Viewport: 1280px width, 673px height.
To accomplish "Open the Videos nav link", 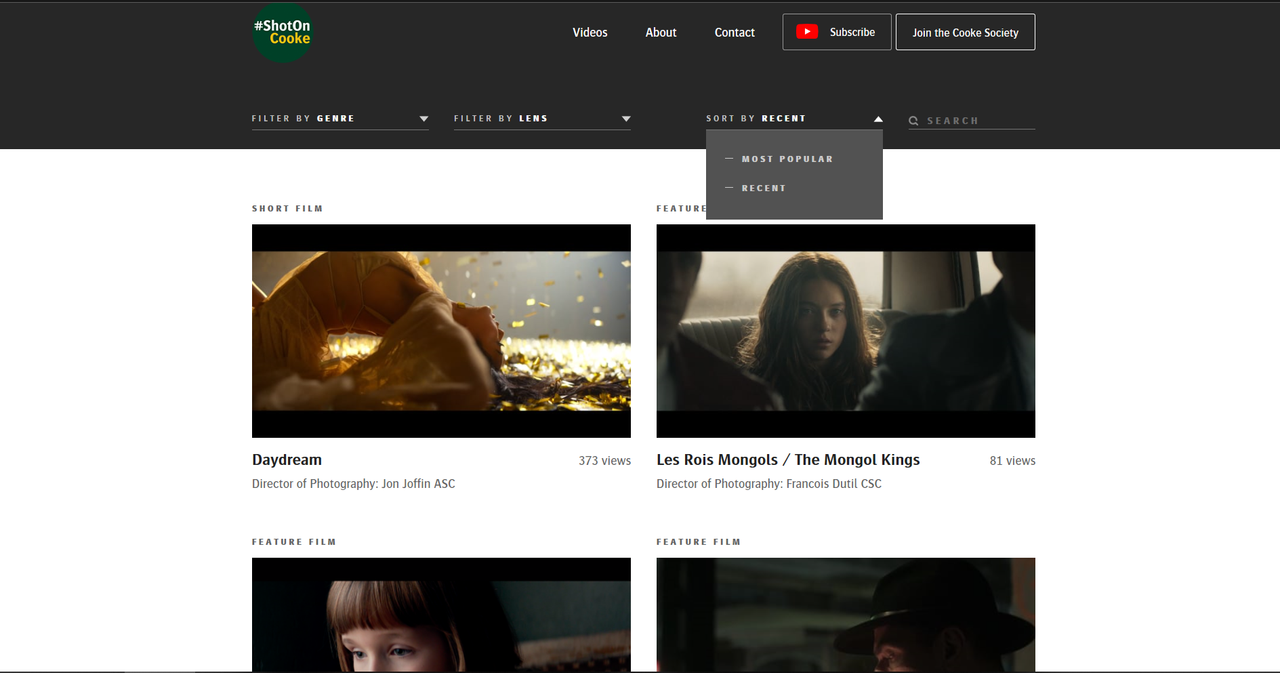I will tap(590, 32).
